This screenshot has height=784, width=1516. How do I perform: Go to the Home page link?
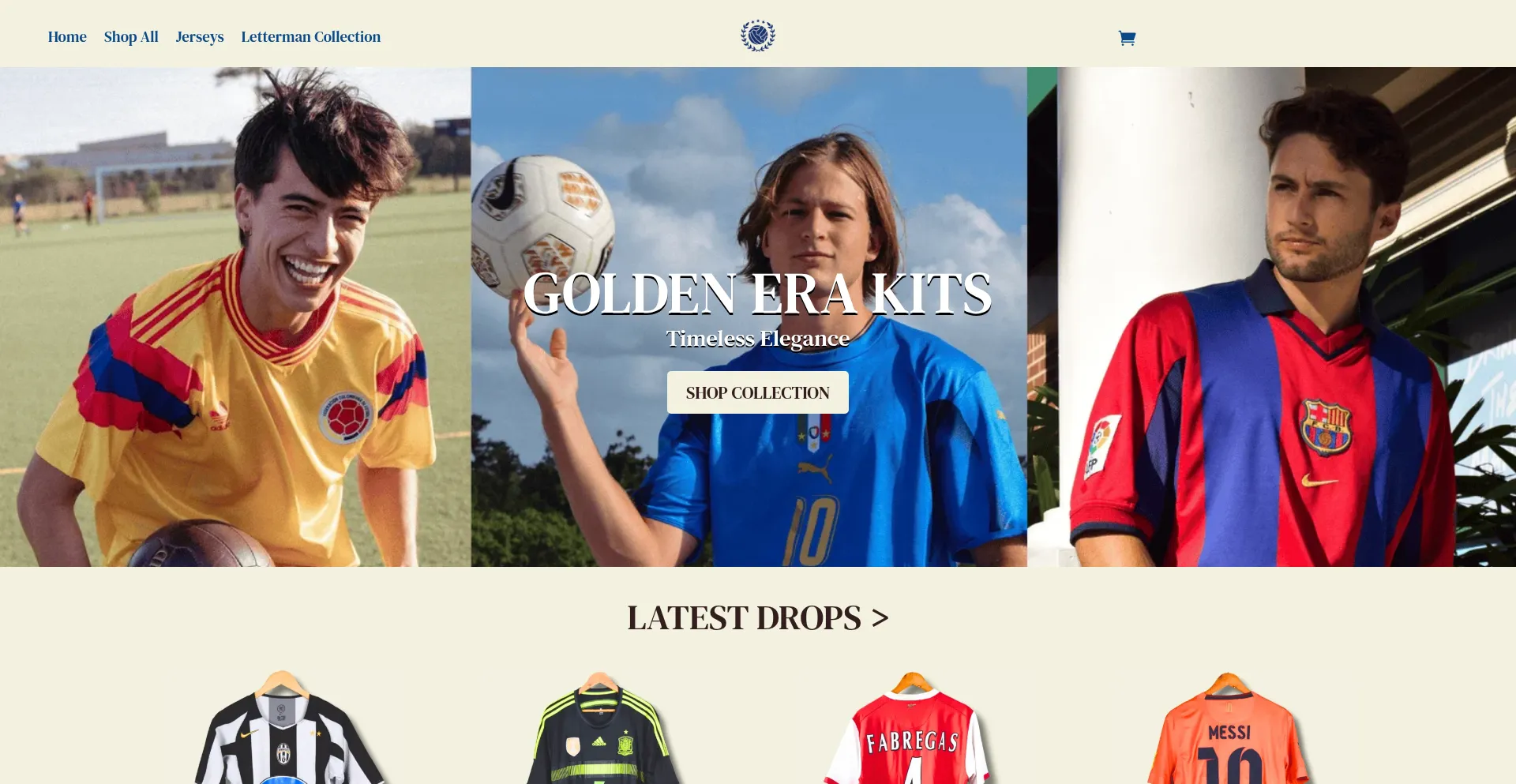tap(67, 36)
